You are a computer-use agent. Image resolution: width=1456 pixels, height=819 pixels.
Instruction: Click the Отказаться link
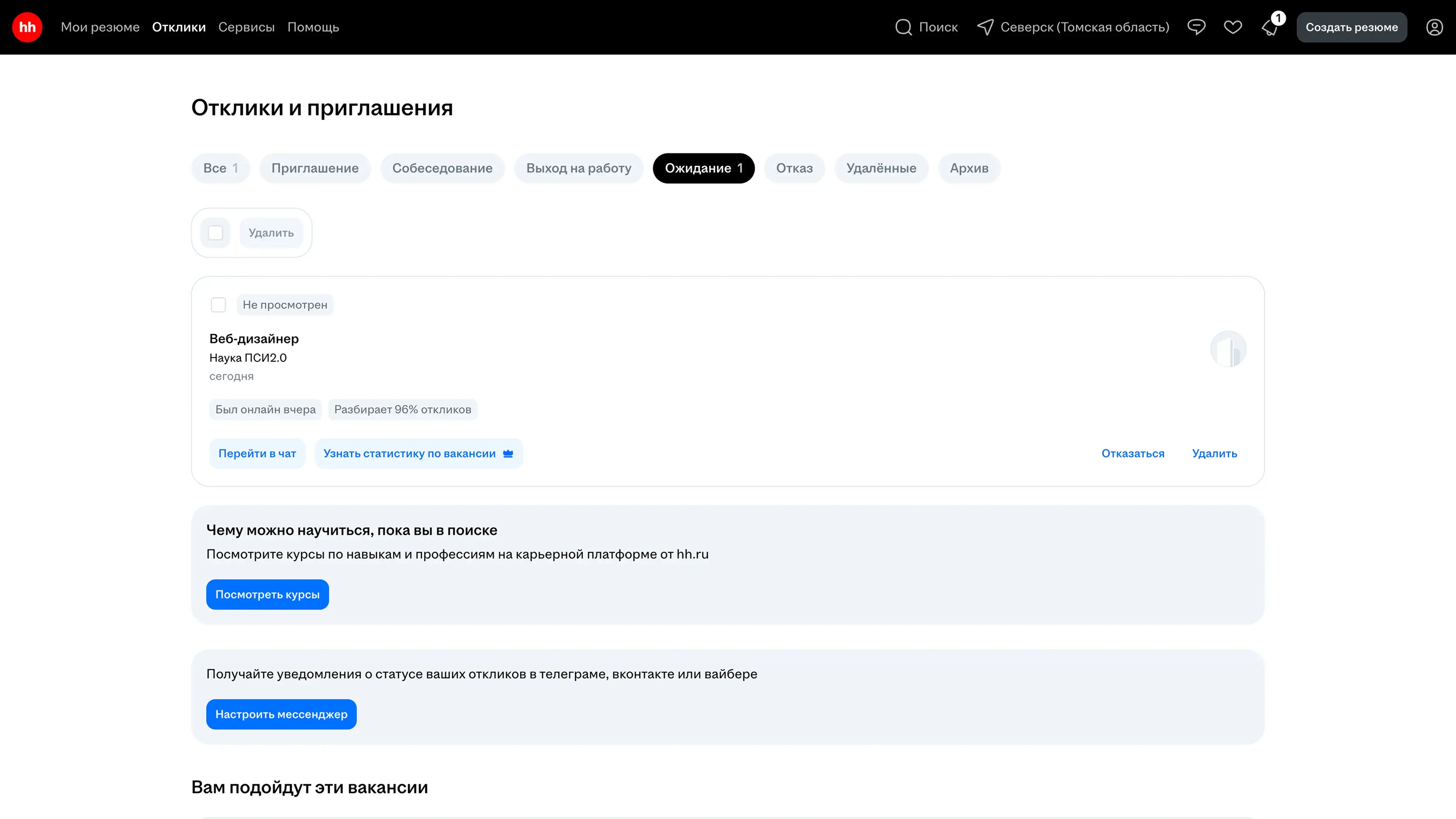(1133, 453)
